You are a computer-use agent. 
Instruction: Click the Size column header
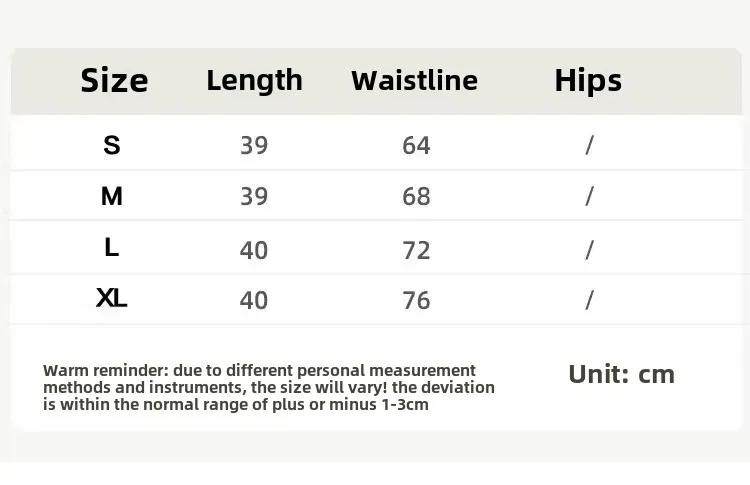pos(114,80)
